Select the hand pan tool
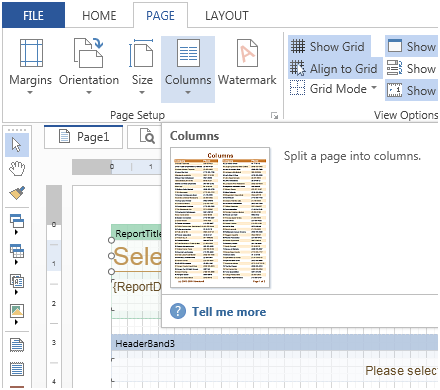This screenshot has width=440, height=390. pyautogui.click(x=17, y=169)
